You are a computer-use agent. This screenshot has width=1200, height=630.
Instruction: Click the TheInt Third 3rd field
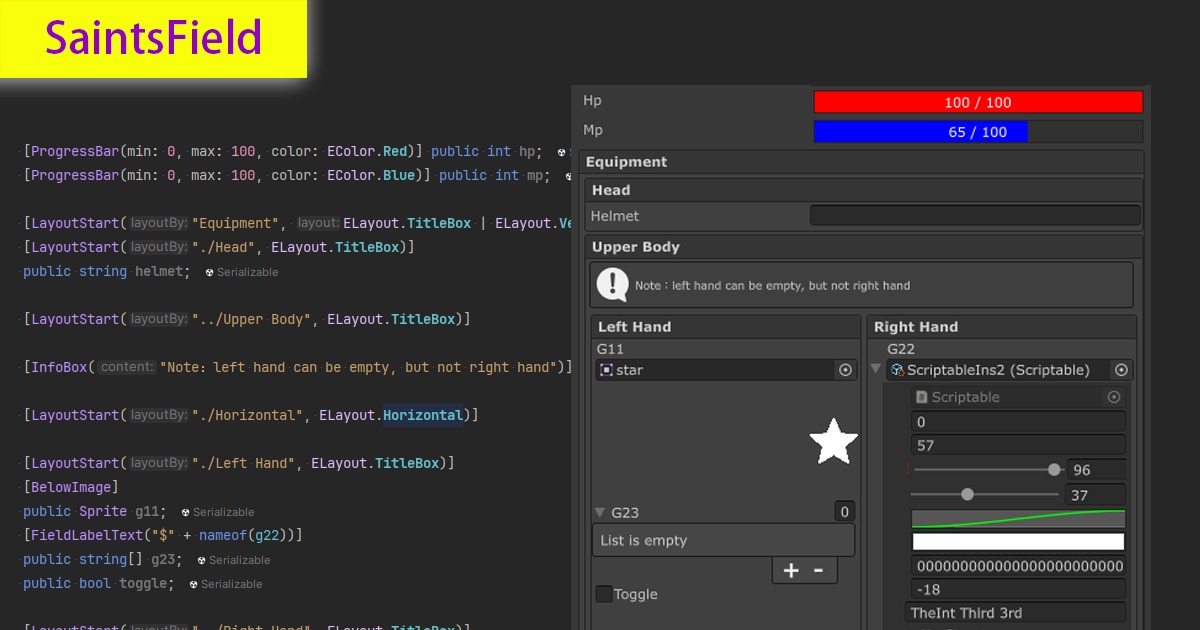pos(1016,613)
